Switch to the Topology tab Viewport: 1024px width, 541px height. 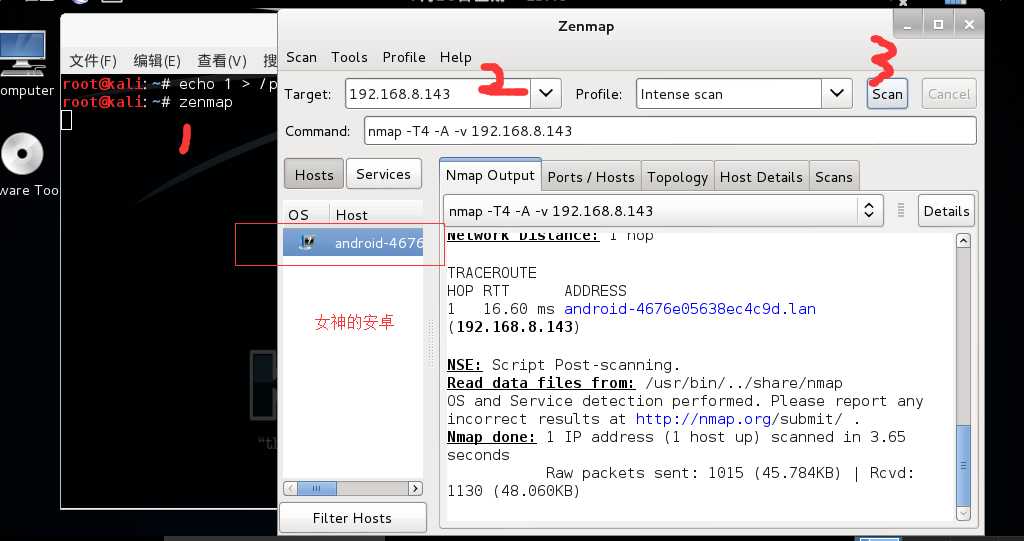[x=677, y=177]
